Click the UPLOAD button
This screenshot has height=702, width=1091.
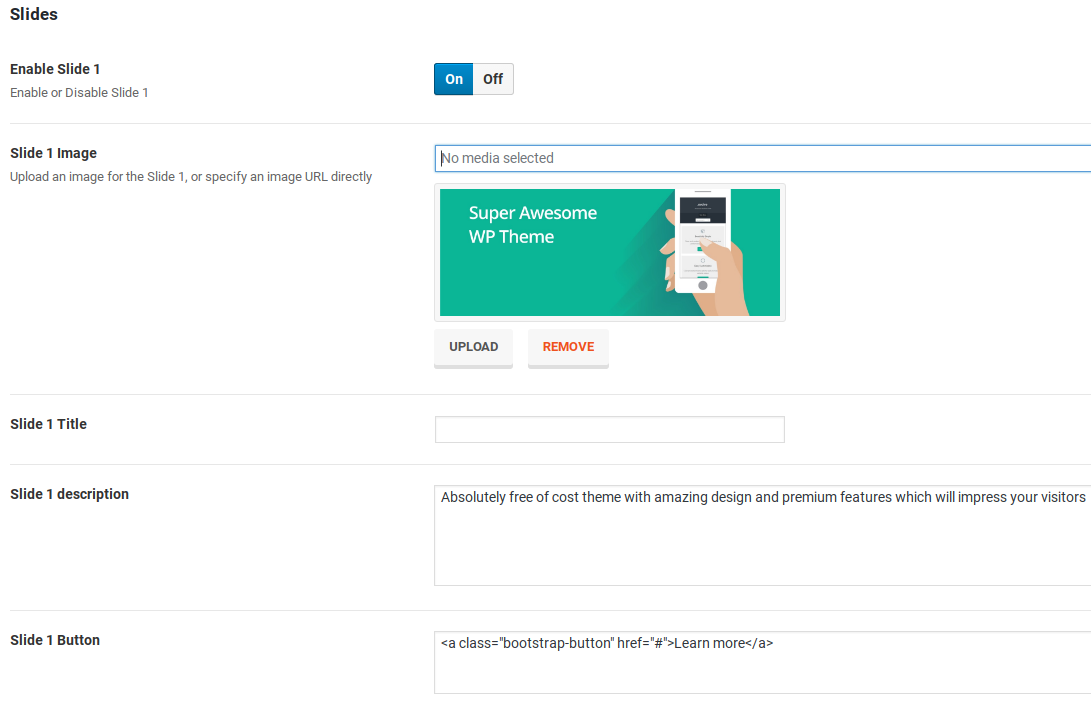[x=473, y=347]
